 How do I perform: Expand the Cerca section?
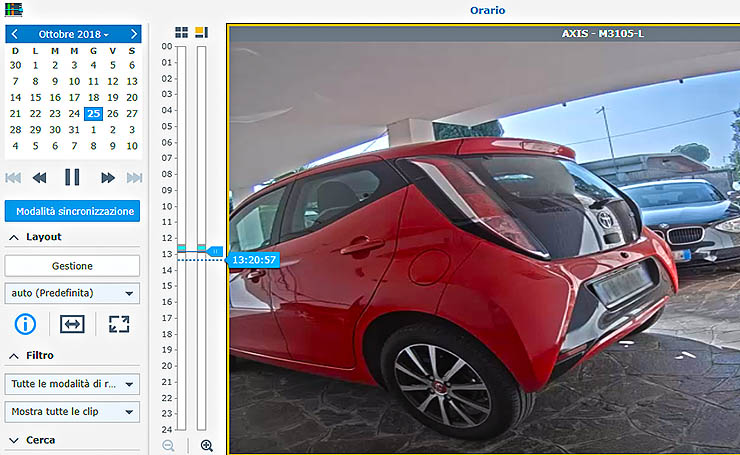click(x=14, y=440)
